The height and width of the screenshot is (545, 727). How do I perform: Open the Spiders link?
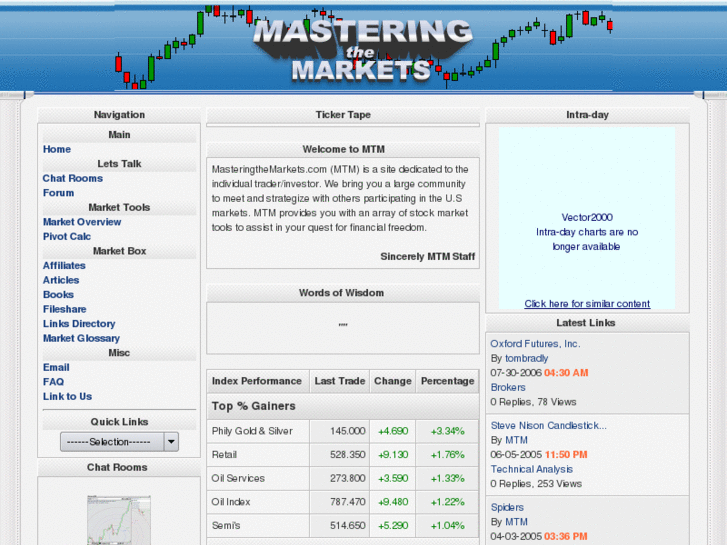coord(507,507)
